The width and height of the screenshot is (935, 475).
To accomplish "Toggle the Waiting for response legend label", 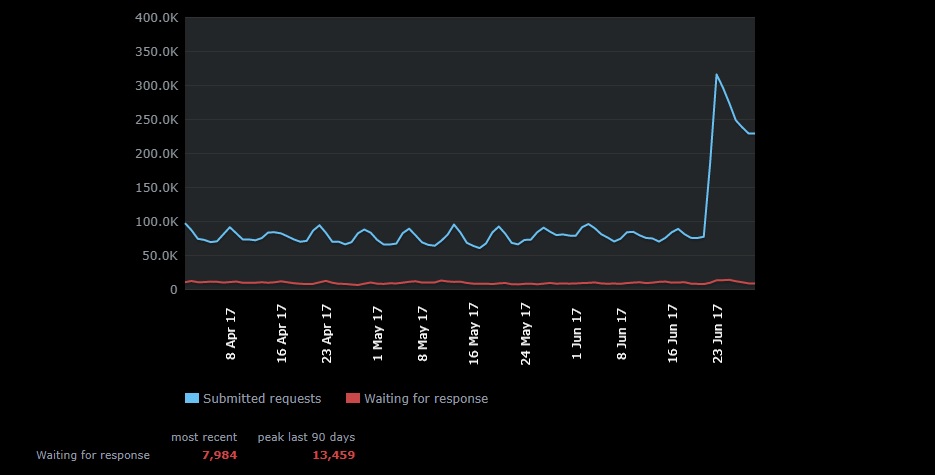I will click(426, 399).
